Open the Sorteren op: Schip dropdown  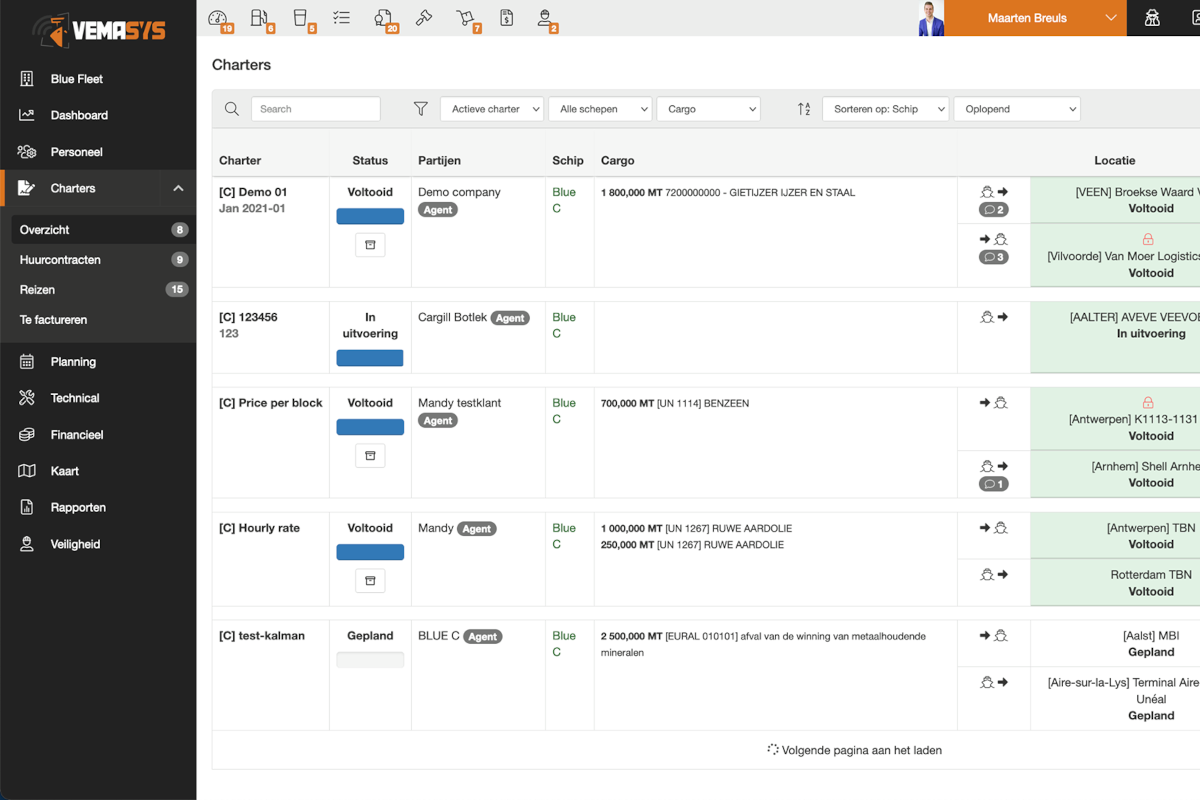coord(885,109)
